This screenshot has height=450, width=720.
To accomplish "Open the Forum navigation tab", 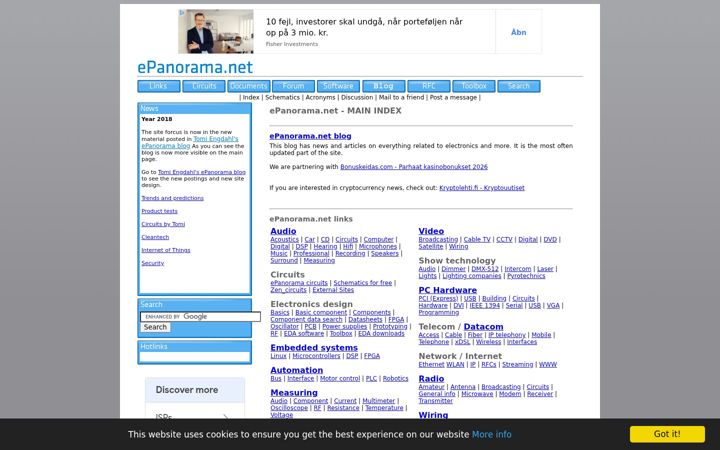I will 293,86.
